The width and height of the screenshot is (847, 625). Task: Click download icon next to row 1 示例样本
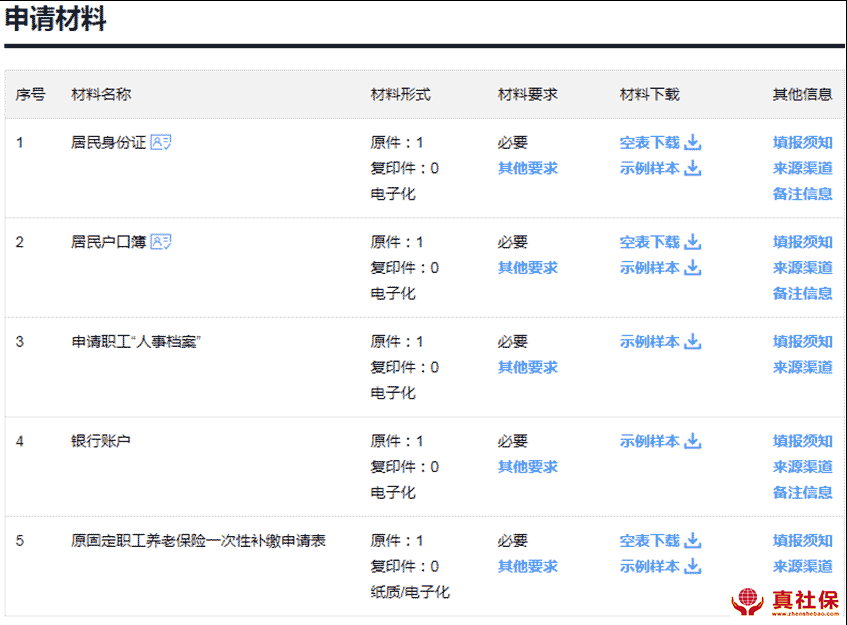(693, 168)
